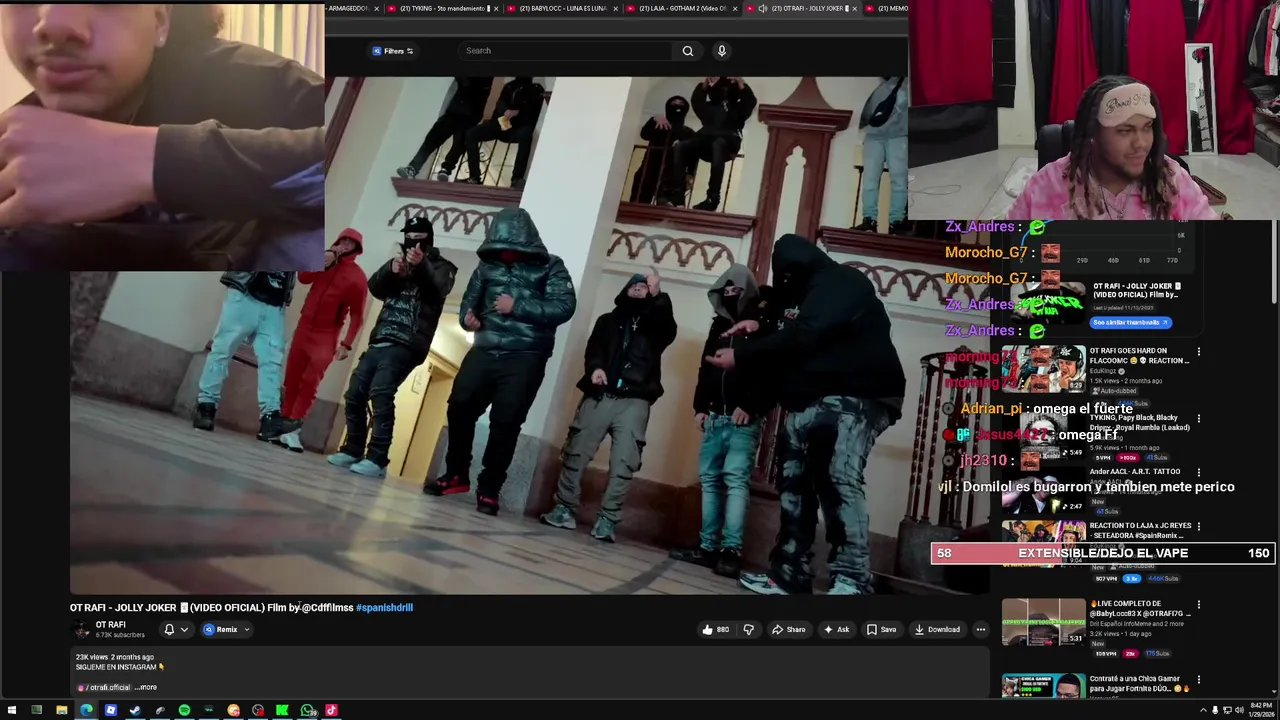Switch to the ARMAGEDDON browser tab
Viewport: 1280px width, 720px height.
pos(348,8)
